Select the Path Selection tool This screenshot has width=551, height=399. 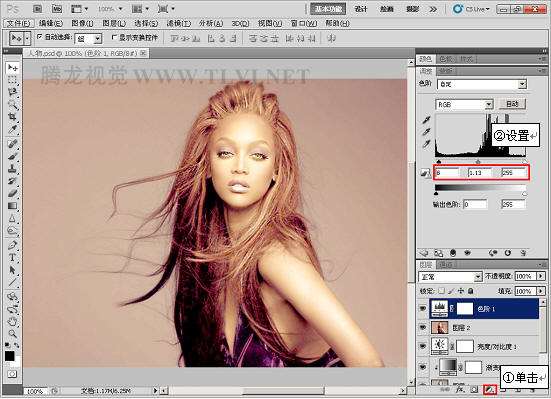coord(13,270)
